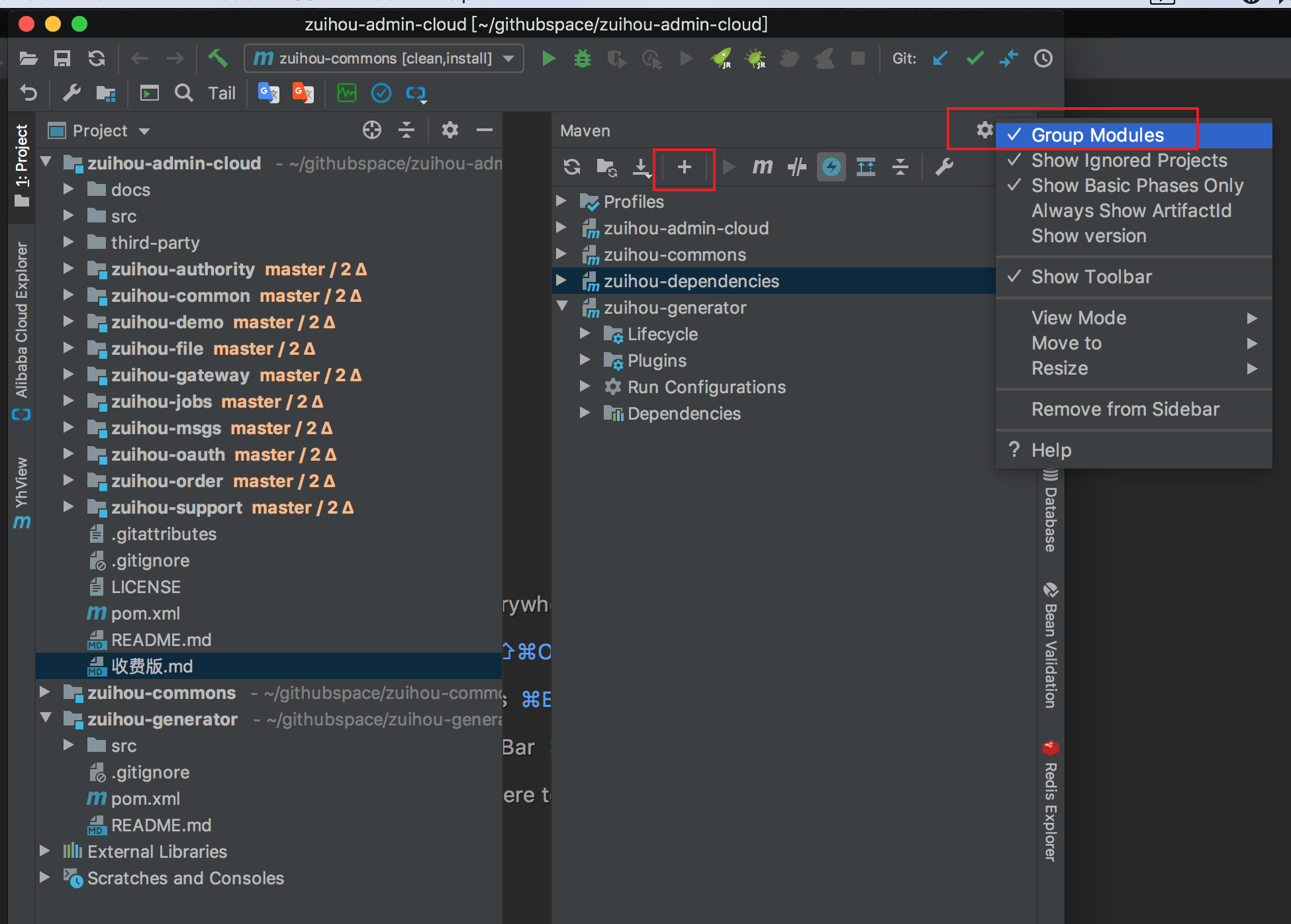This screenshot has width=1291, height=924.
Task: Select .gitattributes in project tree
Action: coord(164,534)
